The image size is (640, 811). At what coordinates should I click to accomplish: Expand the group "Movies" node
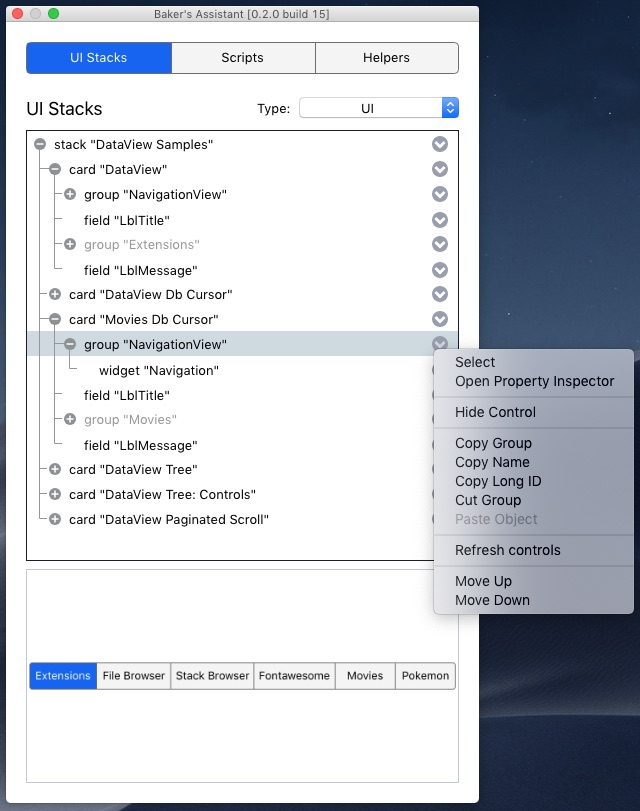[x=70, y=420]
